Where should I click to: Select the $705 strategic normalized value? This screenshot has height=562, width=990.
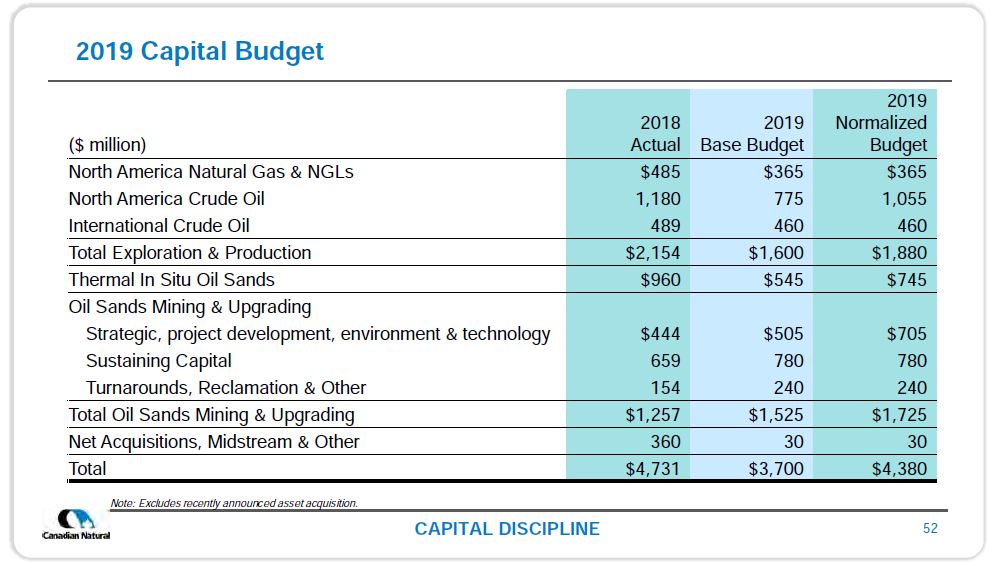pos(907,334)
